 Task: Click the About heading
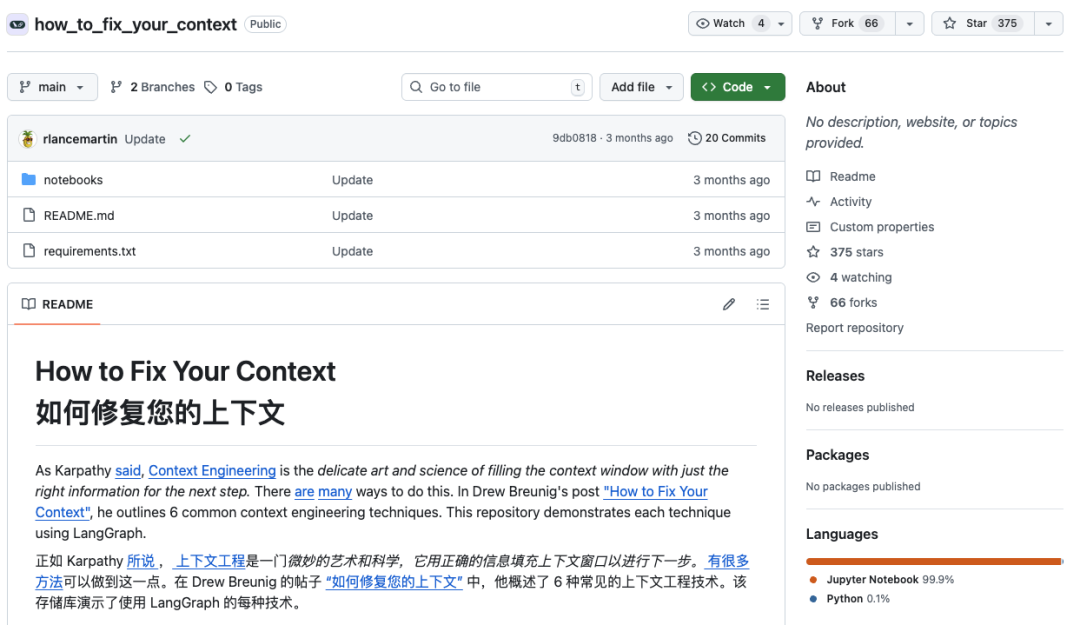click(825, 88)
